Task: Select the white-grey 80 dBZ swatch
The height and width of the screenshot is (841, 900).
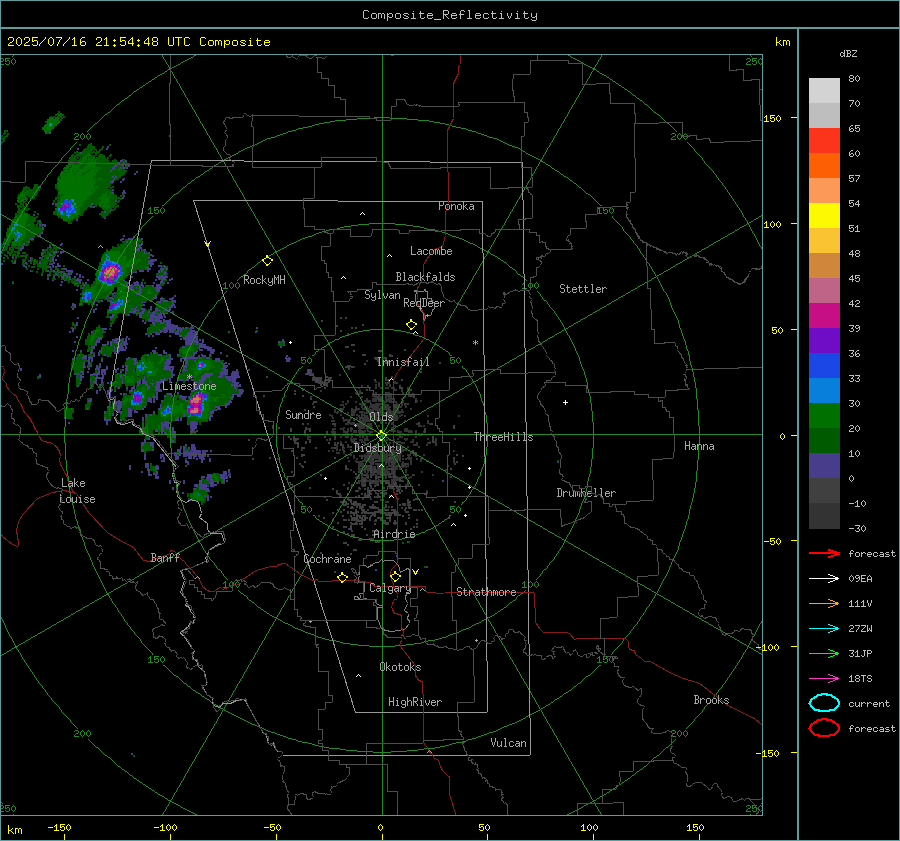Action: pyautogui.click(x=824, y=90)
